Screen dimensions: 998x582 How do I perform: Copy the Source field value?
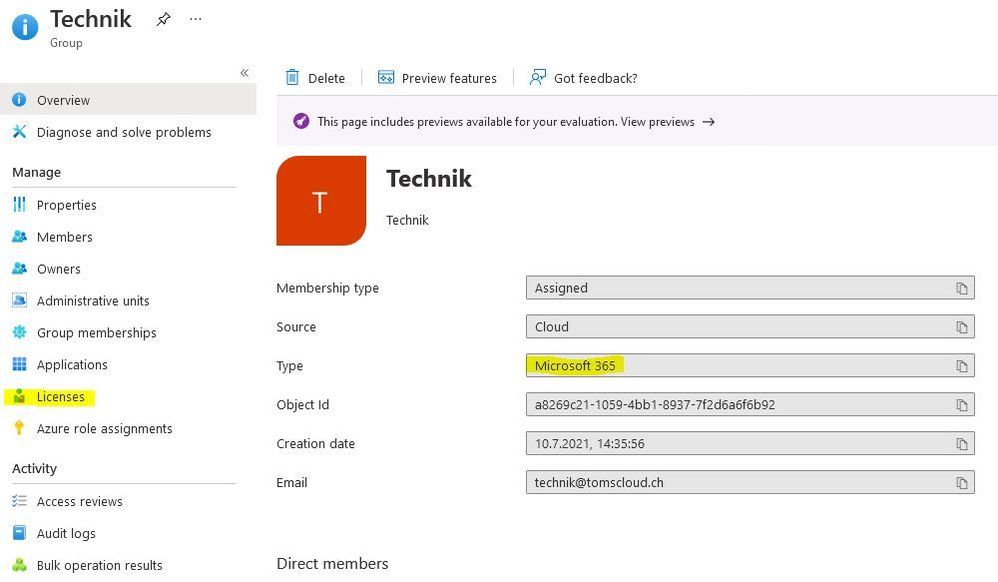tap(961, 327)
